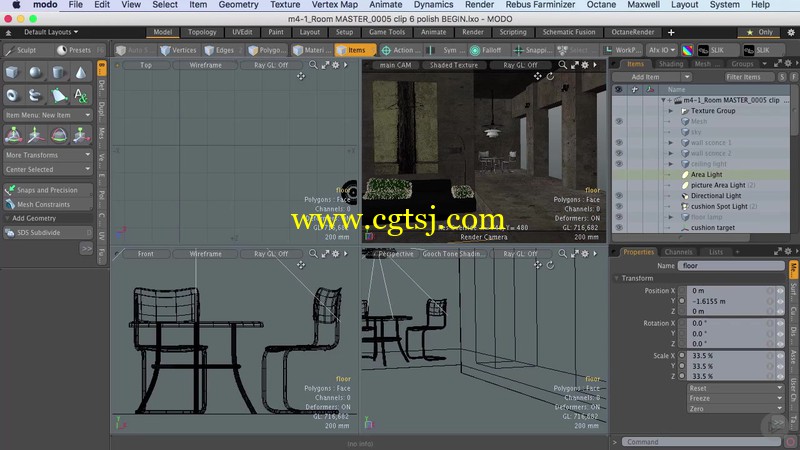
Task: Toggle visibility of Mesh item
Action: 619,121
